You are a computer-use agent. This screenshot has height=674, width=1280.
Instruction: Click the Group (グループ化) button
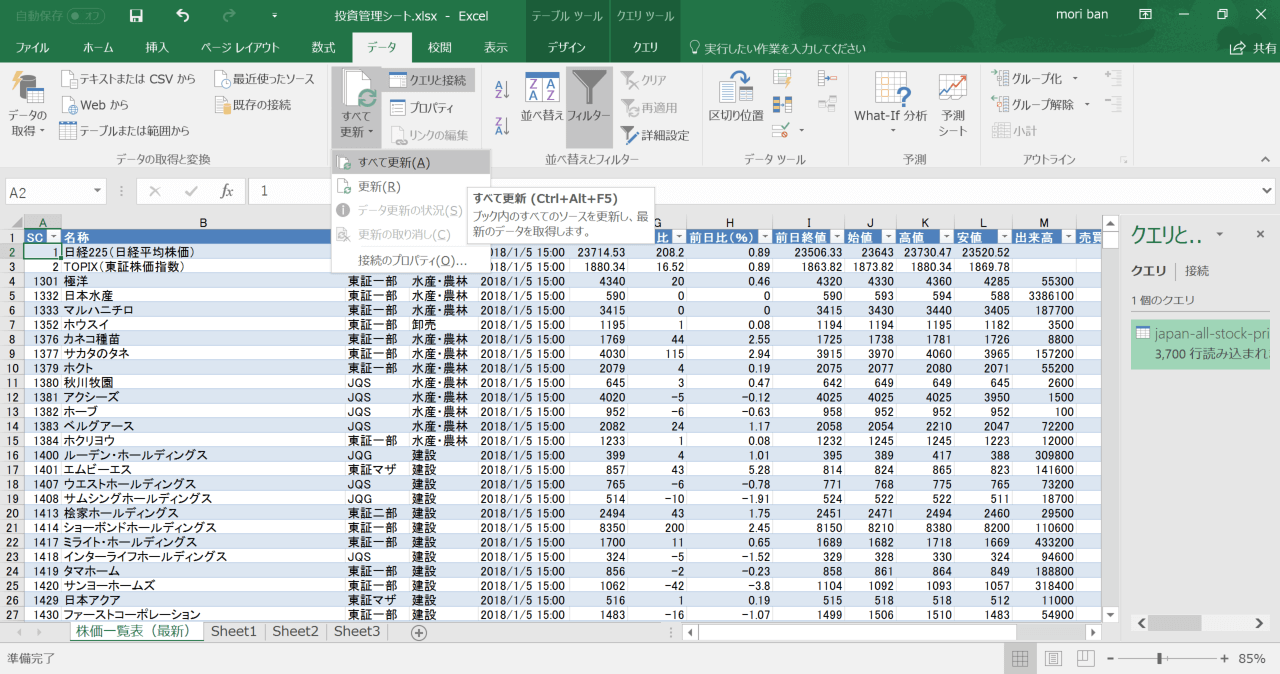[x=1028, y=79]
